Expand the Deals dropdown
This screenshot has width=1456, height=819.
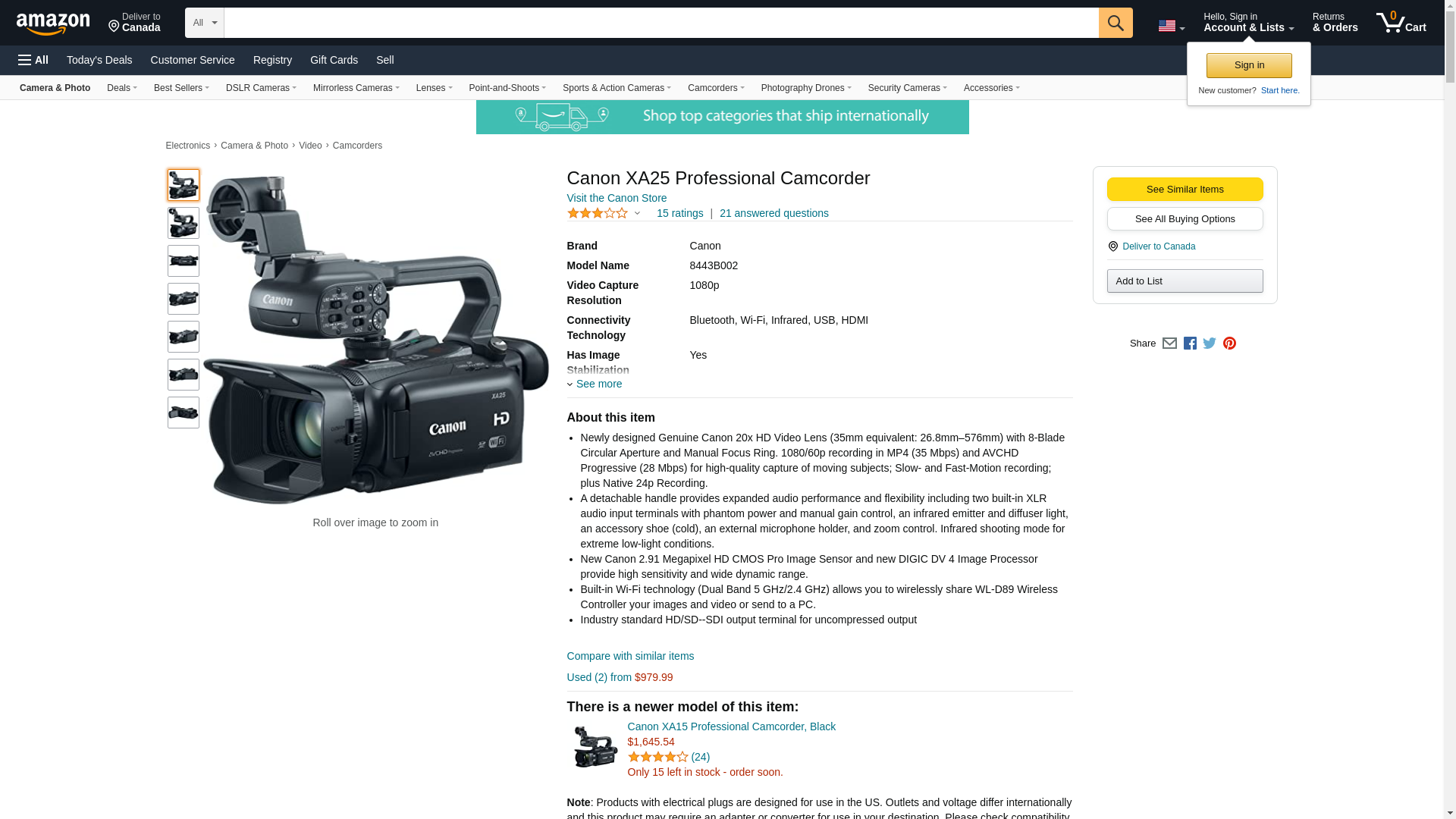pyautogui.click(x=122, y=88)
